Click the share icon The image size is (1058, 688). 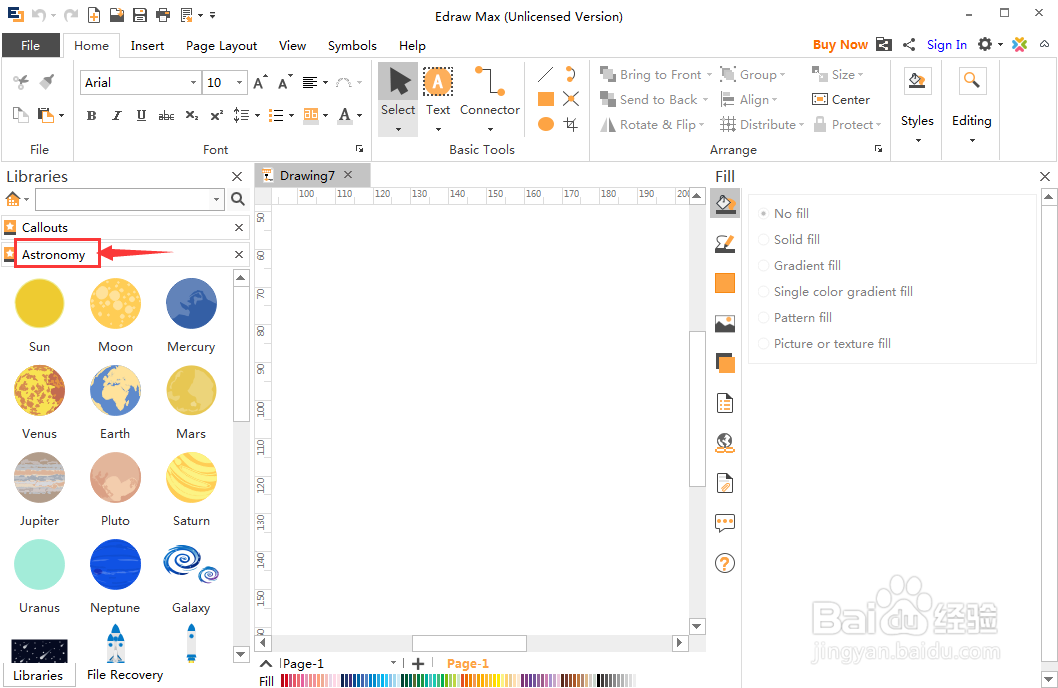pyautogui.click(x=909, y=45)
